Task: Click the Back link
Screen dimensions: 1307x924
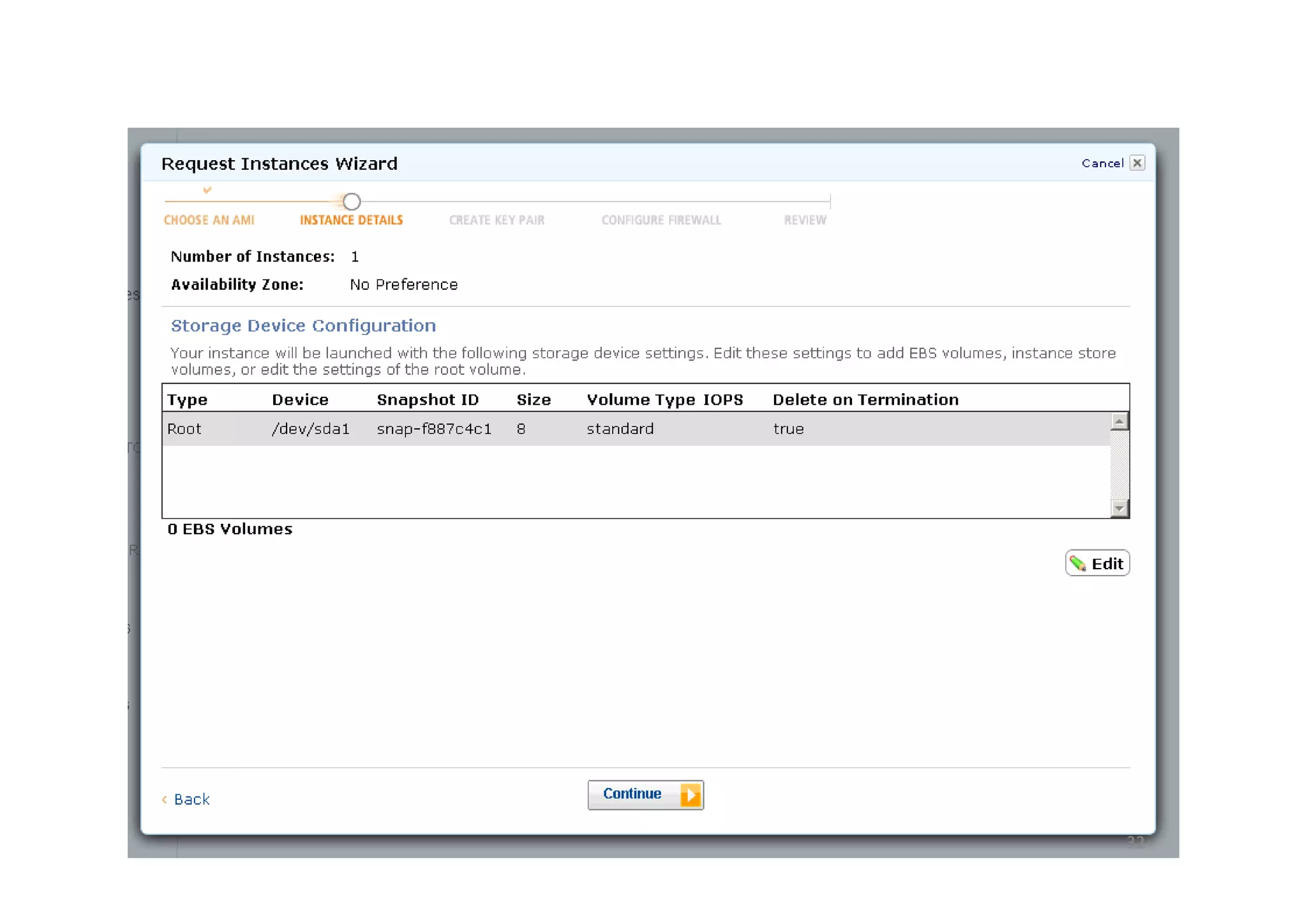Action: (x=191, y=800)
